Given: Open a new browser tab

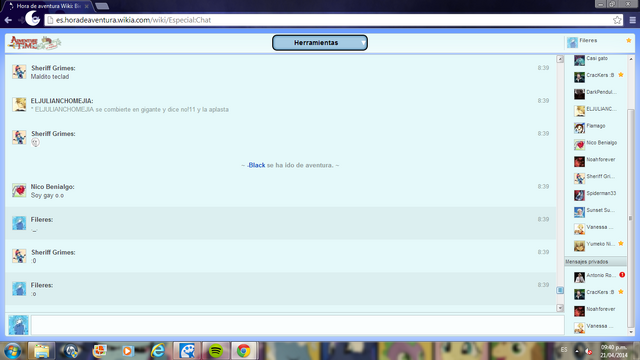Looking at the screenshot, I should tap(102, 6).
